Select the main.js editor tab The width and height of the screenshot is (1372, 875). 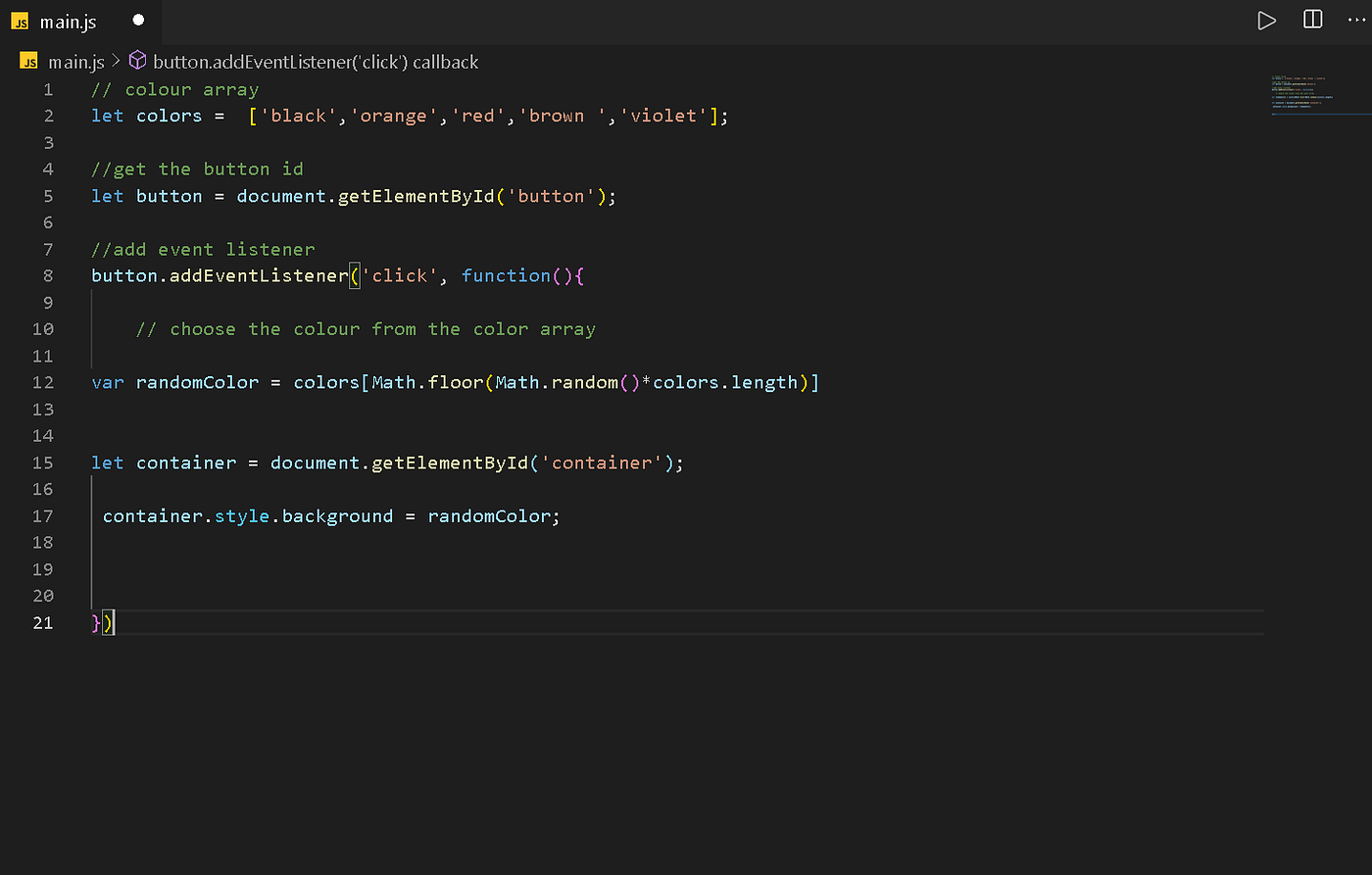pyautogui.click(x=69, y=21)
